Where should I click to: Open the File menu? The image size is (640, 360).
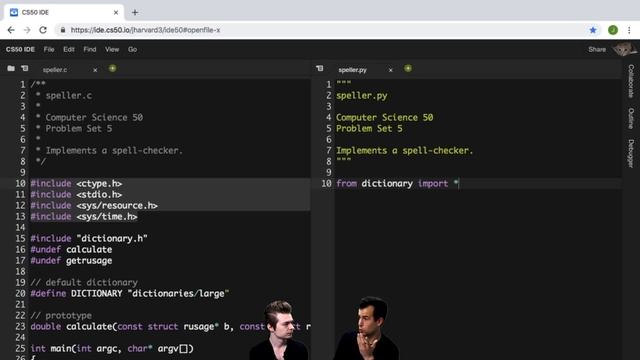tap(49, 49)
